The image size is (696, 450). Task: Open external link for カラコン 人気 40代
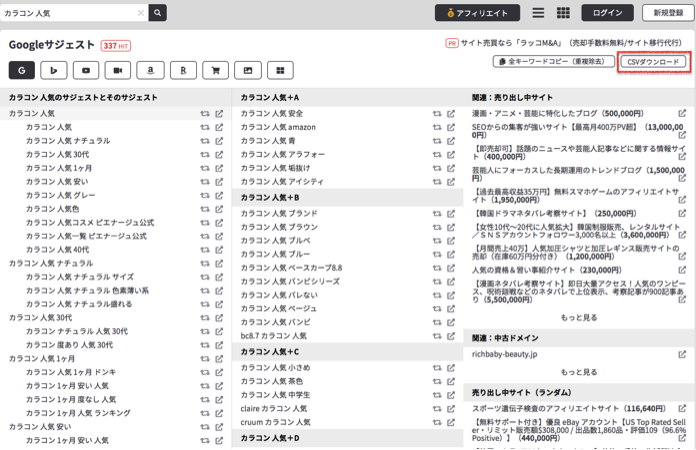point(219,250)
